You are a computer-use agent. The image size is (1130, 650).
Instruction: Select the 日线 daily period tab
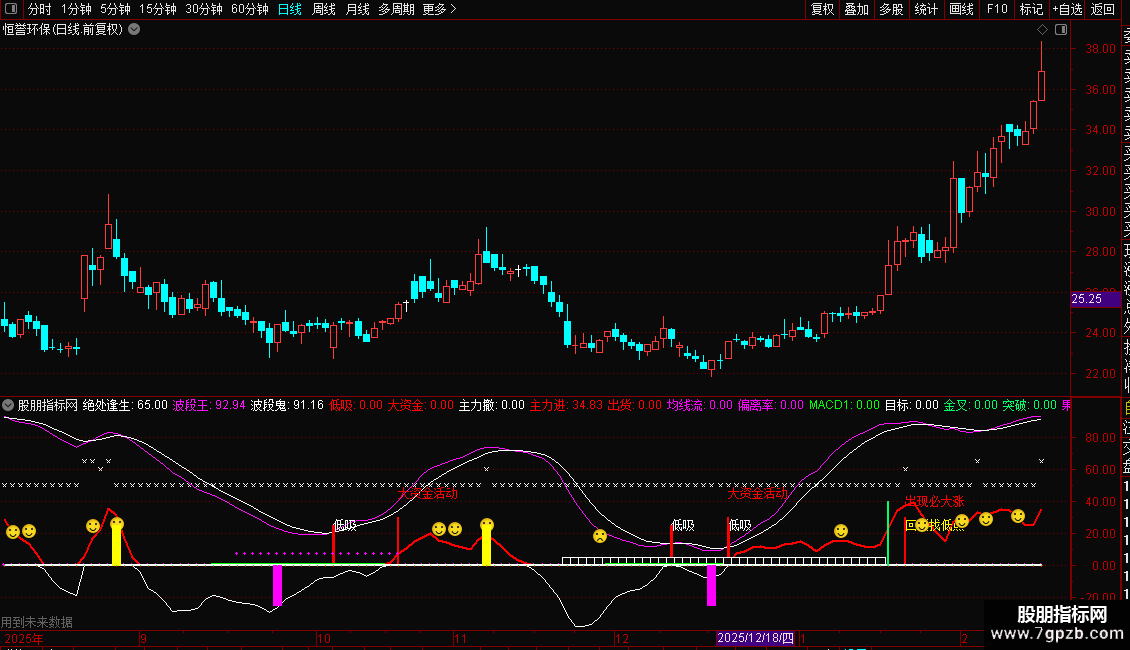290,9
